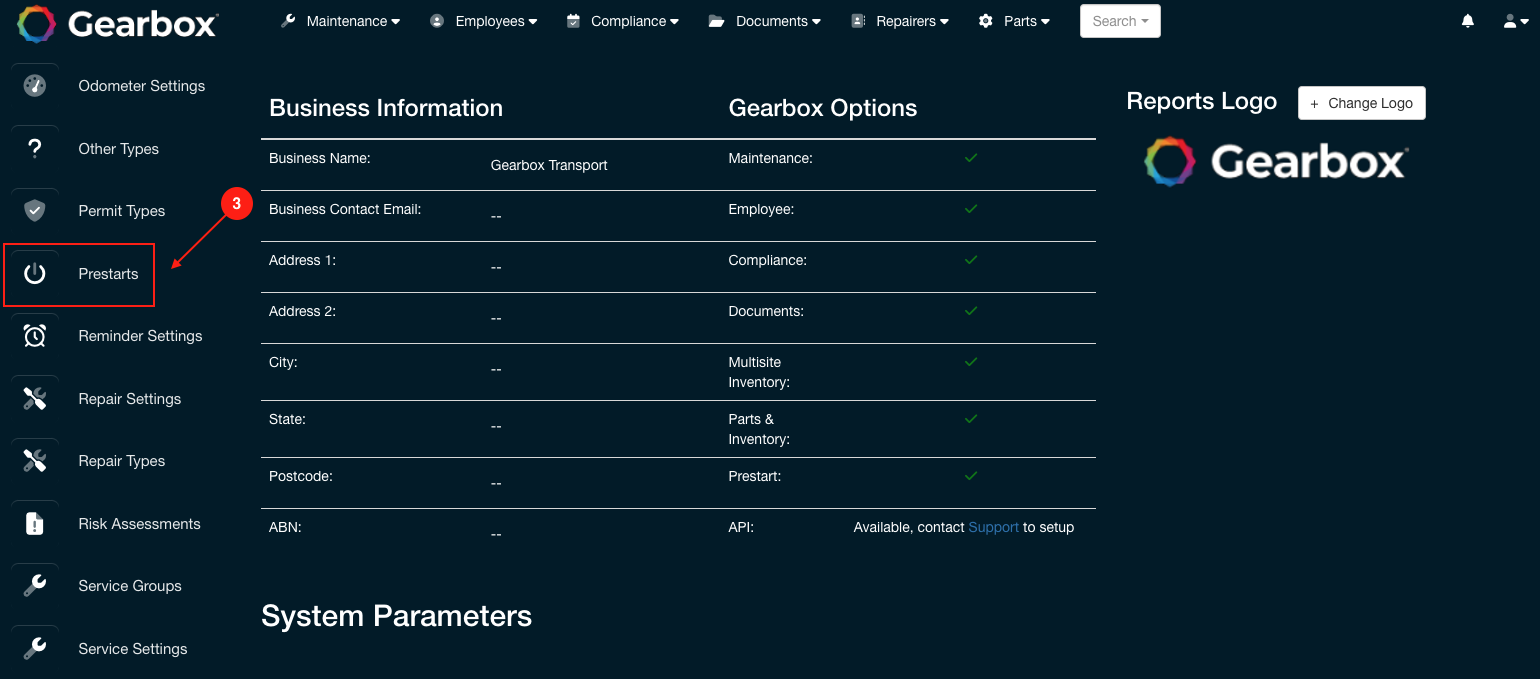Click the Prestart option green checkmark
Image resolution: width=1540 pixels, height=679 pixels.
(970, 476)
